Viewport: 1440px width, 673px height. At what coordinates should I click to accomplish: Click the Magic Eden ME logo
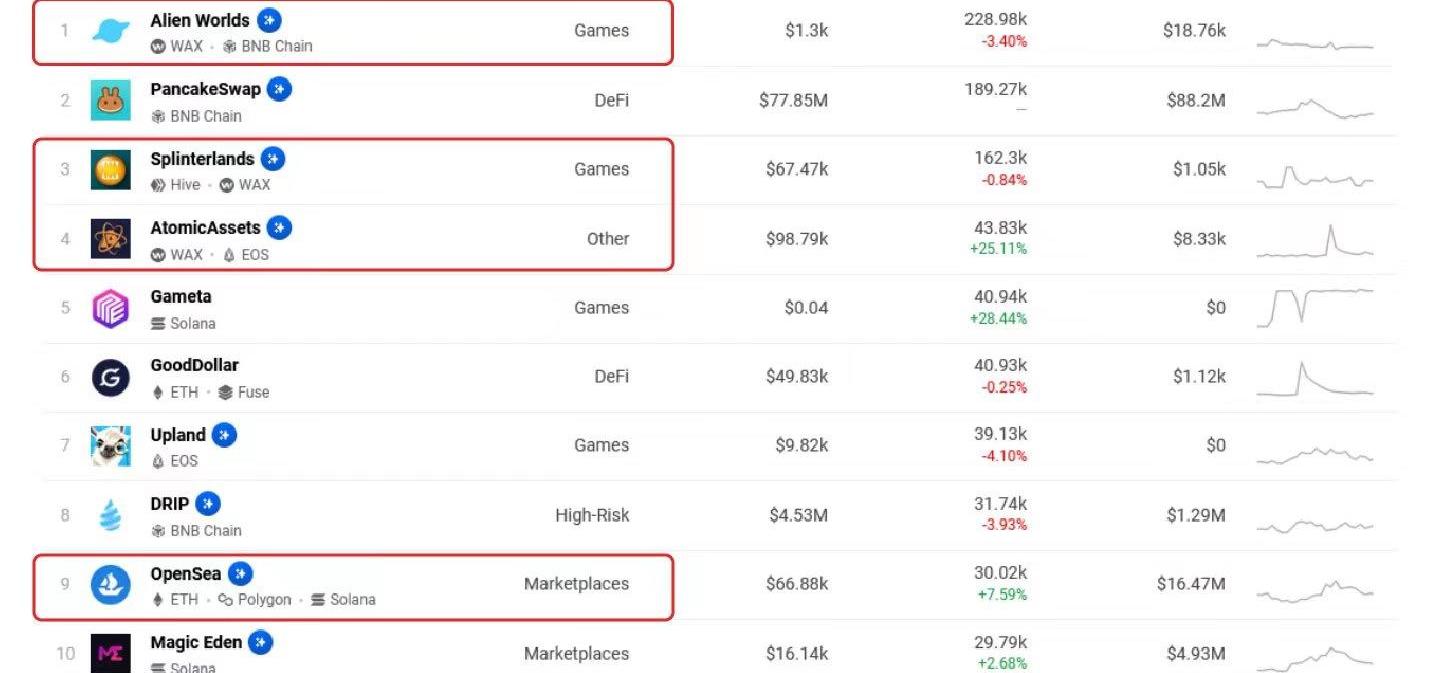tap(110, 653)
